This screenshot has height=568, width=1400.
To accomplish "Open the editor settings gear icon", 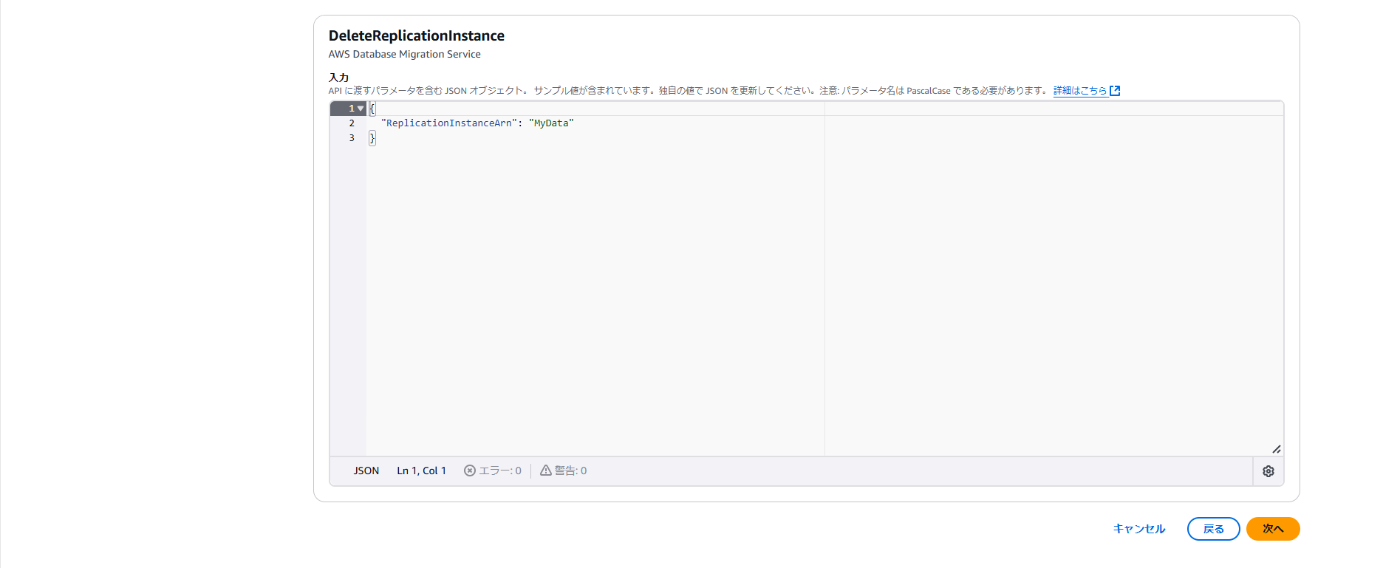I will tap(1268, 471).
